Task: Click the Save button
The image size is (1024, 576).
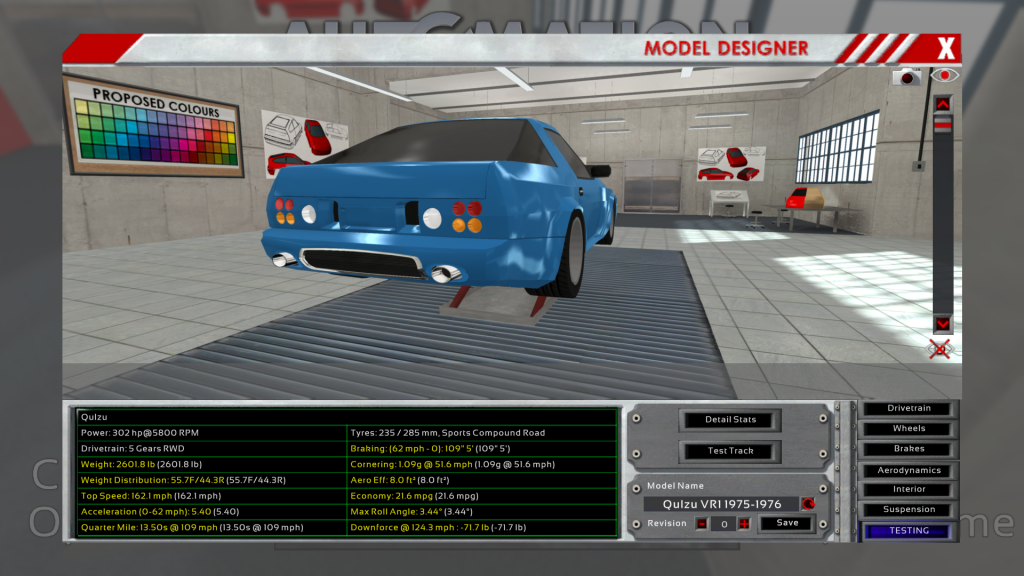Action: click(x=787, y=523)
